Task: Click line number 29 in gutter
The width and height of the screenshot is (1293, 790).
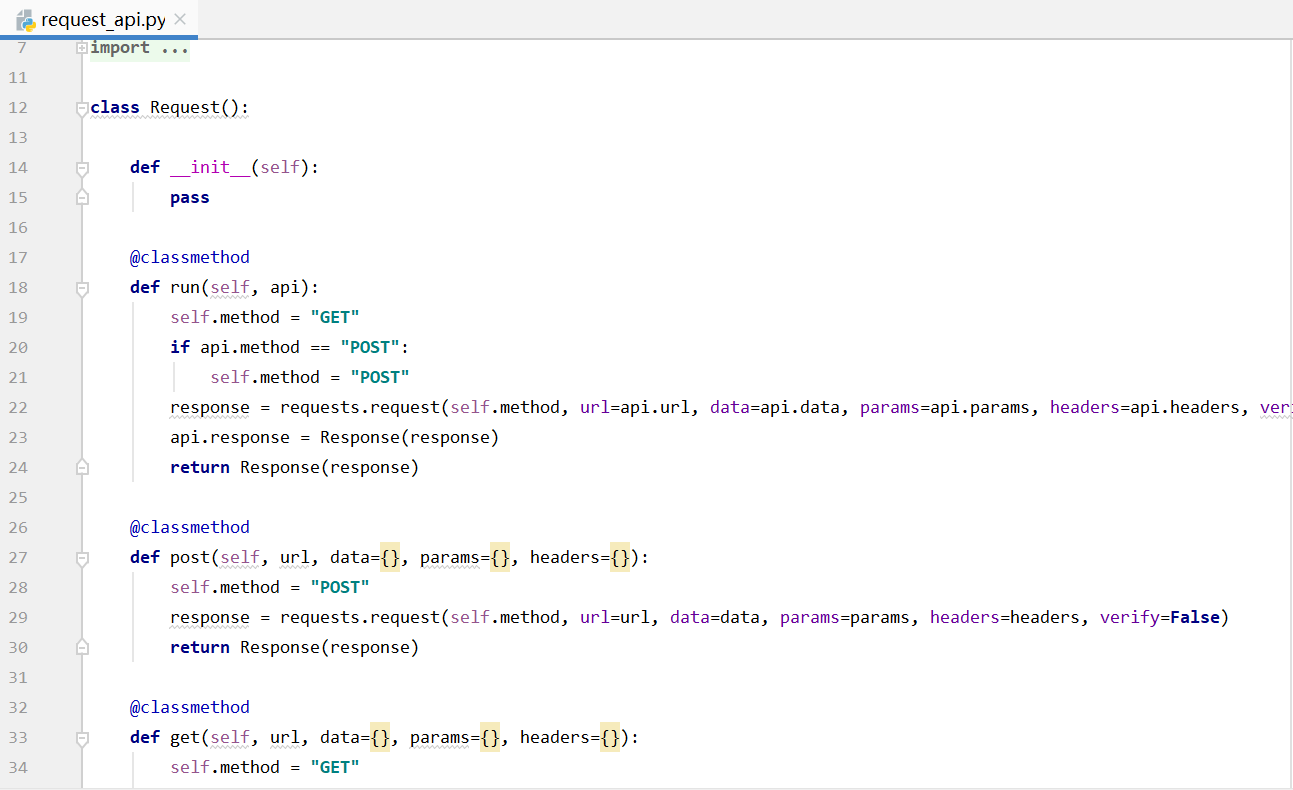Action: click(x=18, y=617)
